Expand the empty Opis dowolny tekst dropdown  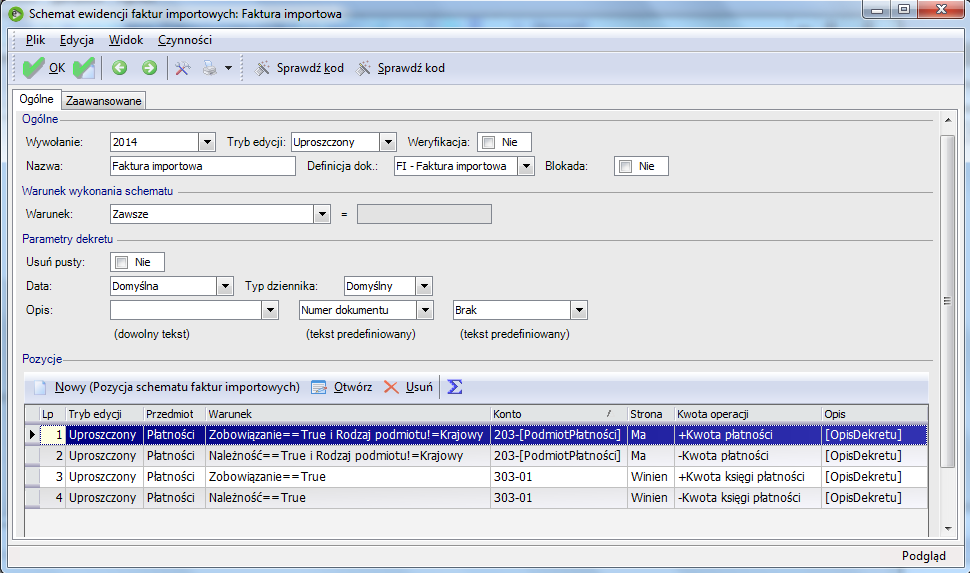coord(270,311)
